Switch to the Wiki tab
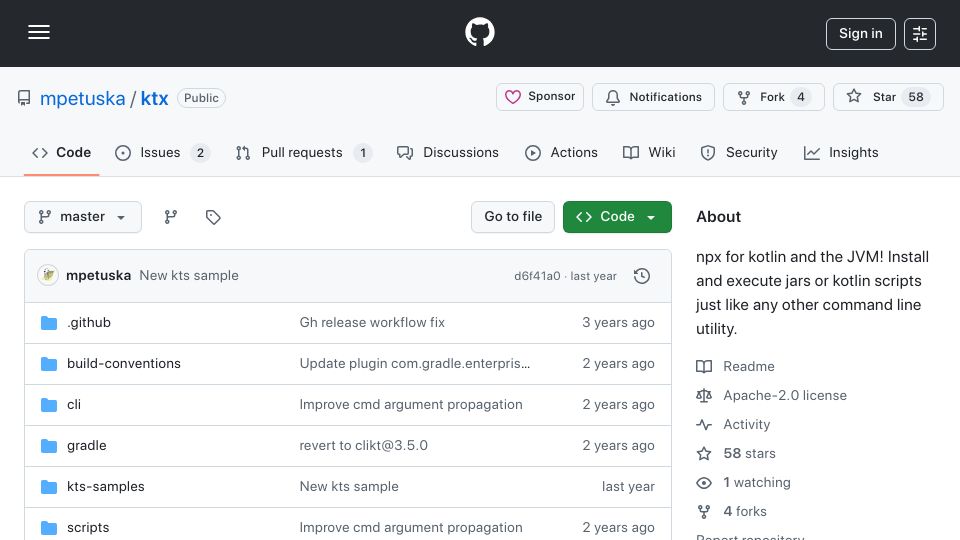Image resolution: width=960 pixels, height=540 pixels. (x=649, y=152)
